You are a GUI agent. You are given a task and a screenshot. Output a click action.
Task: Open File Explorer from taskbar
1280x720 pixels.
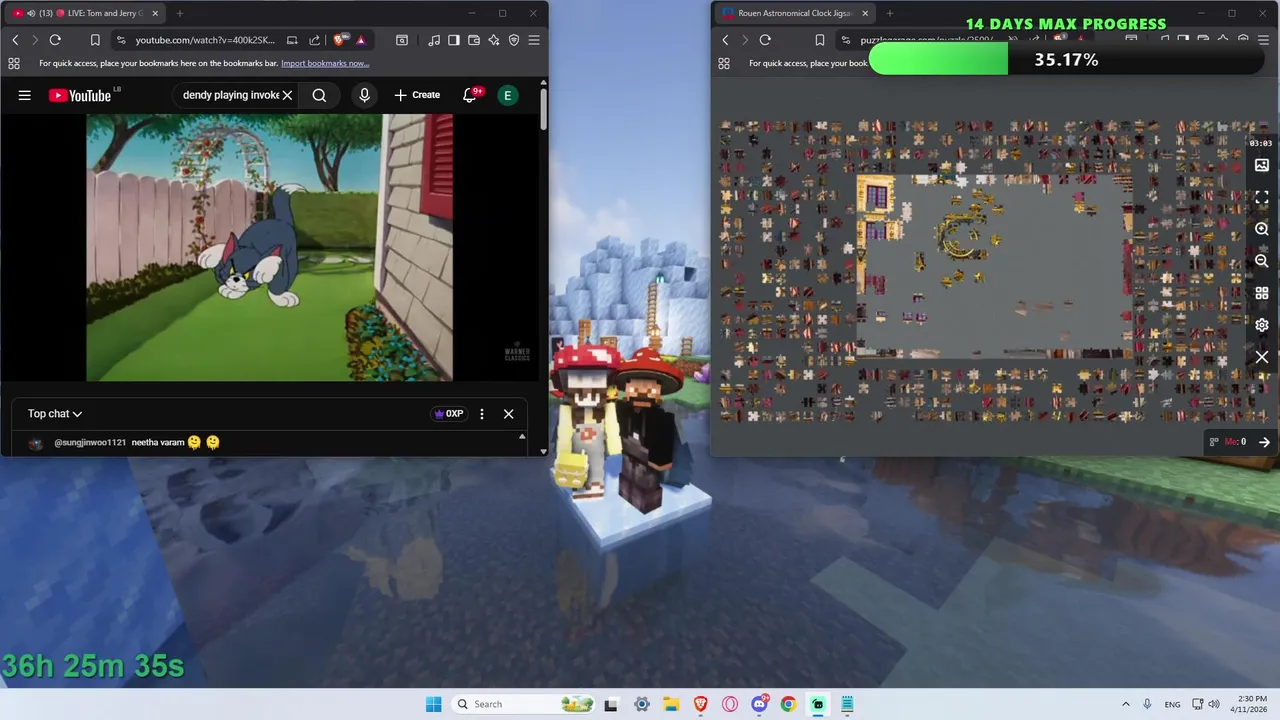[671, 704]
